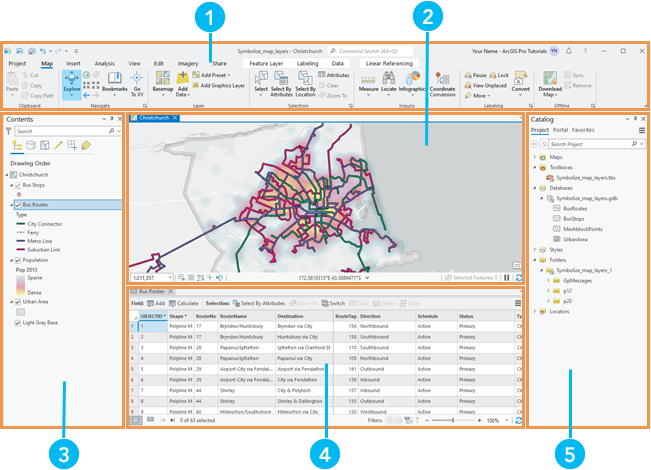651x470 pixels.
Task: Click the Undo arrow in quick access toolbar
Action: click(x=43, y=51)
